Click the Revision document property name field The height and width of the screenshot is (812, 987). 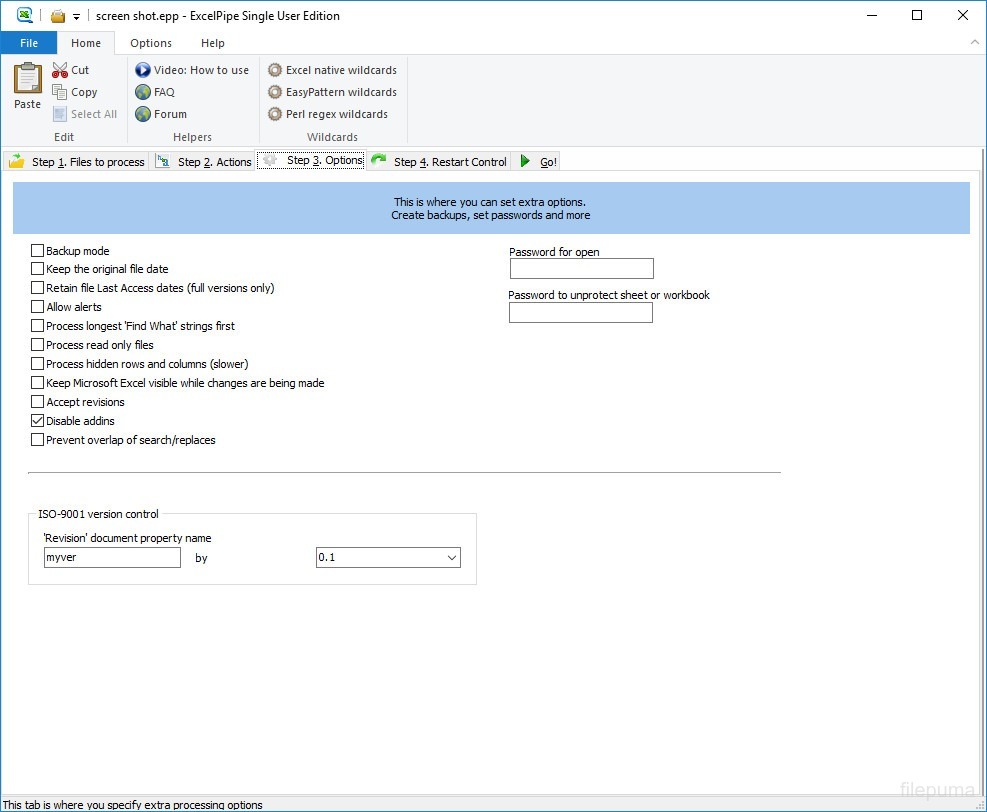pos(112,558)
